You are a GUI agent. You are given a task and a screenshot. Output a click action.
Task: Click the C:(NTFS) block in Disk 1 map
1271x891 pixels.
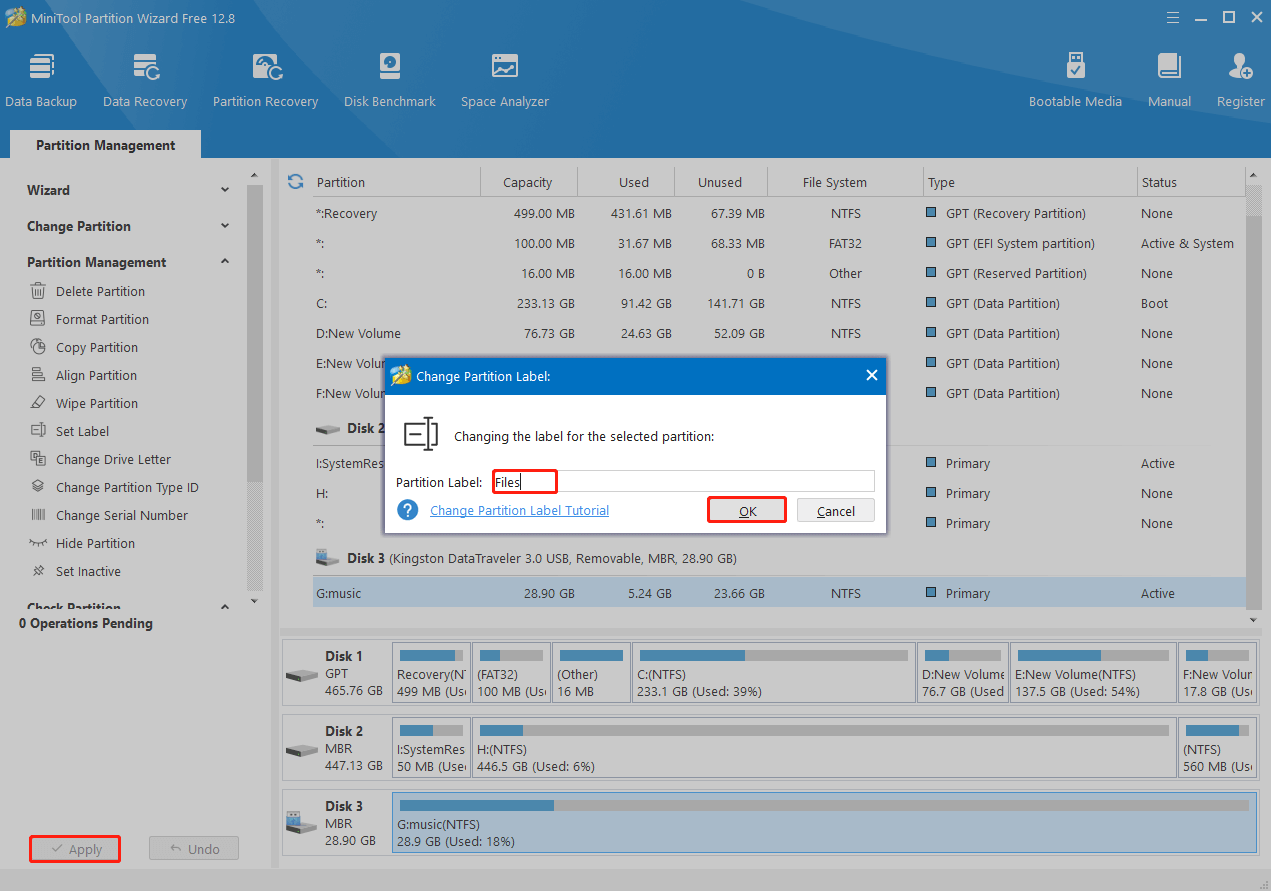coord(772,672)
